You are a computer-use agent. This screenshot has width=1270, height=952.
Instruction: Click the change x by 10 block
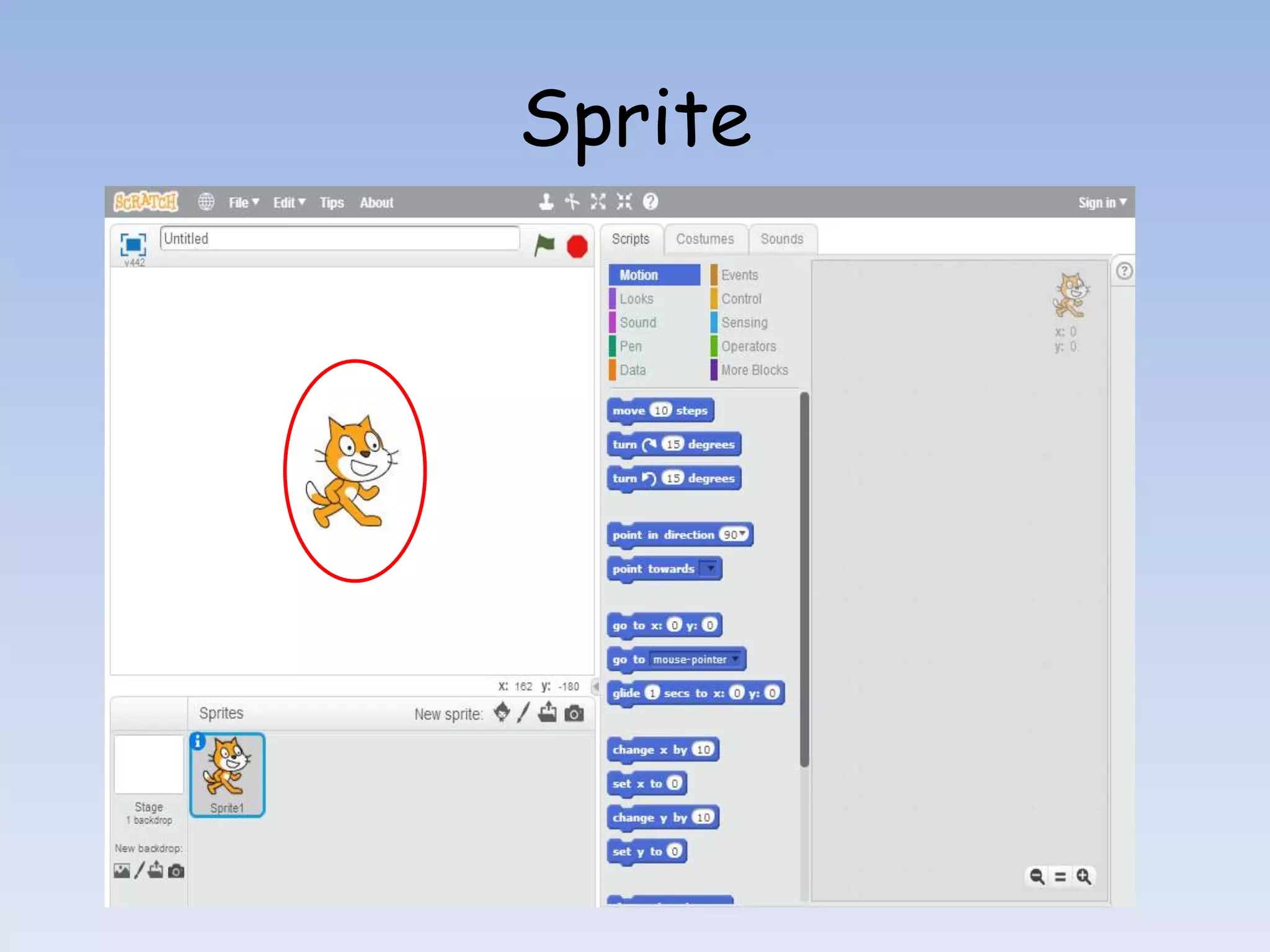coord(663,750)
